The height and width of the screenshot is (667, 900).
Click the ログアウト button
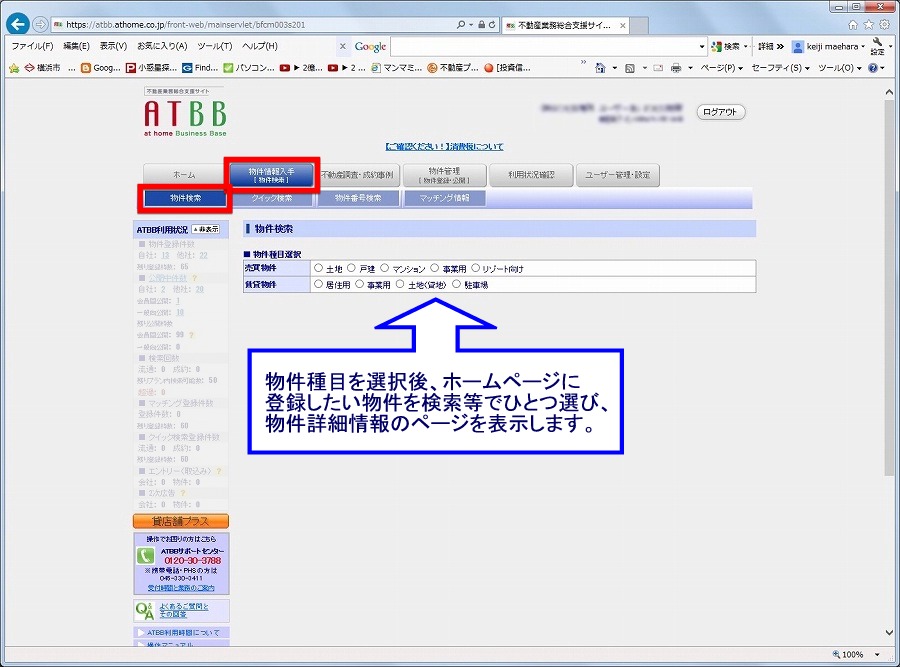(x=720, y=112)
